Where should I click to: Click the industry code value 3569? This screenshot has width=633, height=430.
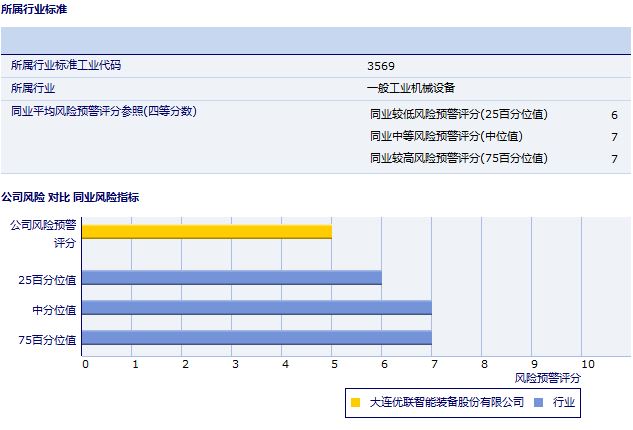click(x=380, y=66)
